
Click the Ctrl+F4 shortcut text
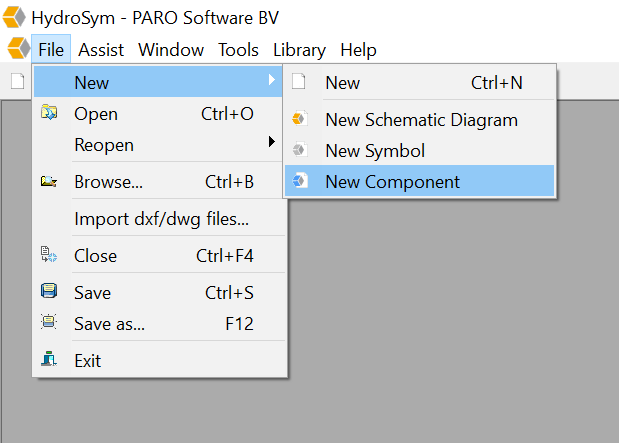click(225, 256)
